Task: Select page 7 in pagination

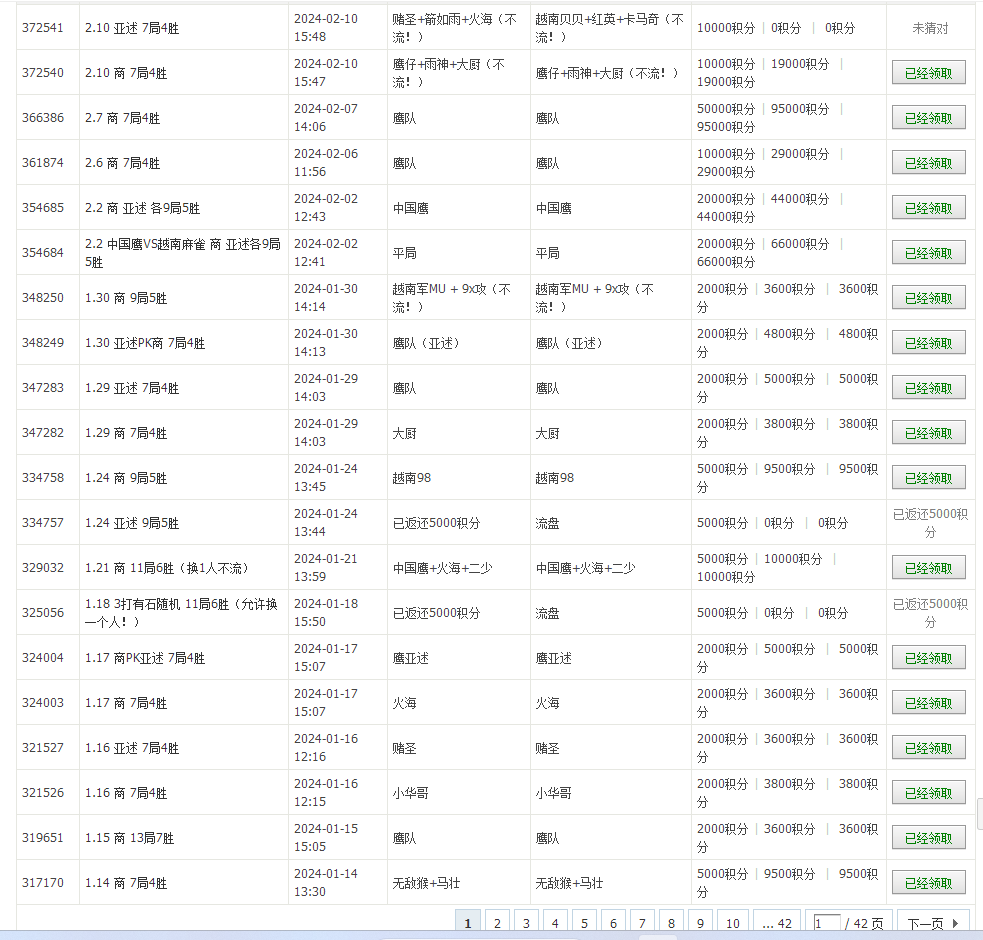Action: (642, 923)
